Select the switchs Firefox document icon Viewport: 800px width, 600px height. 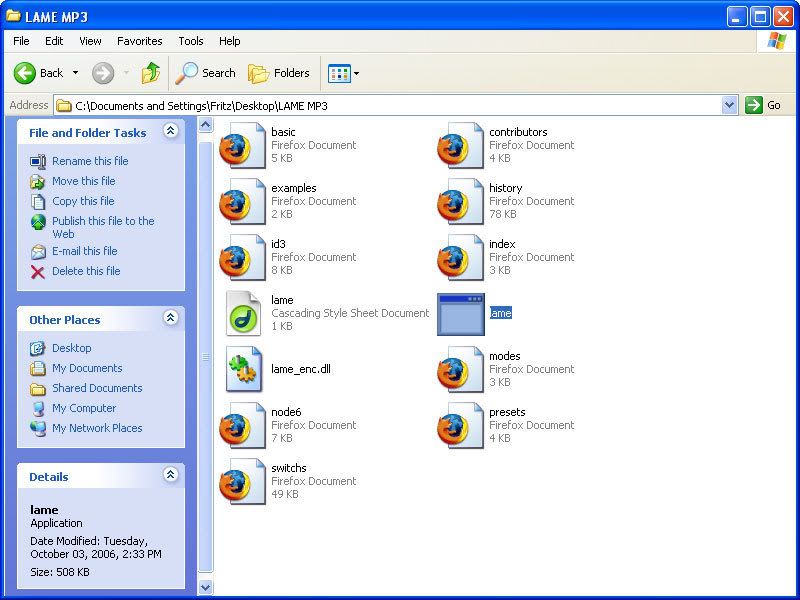242,481
